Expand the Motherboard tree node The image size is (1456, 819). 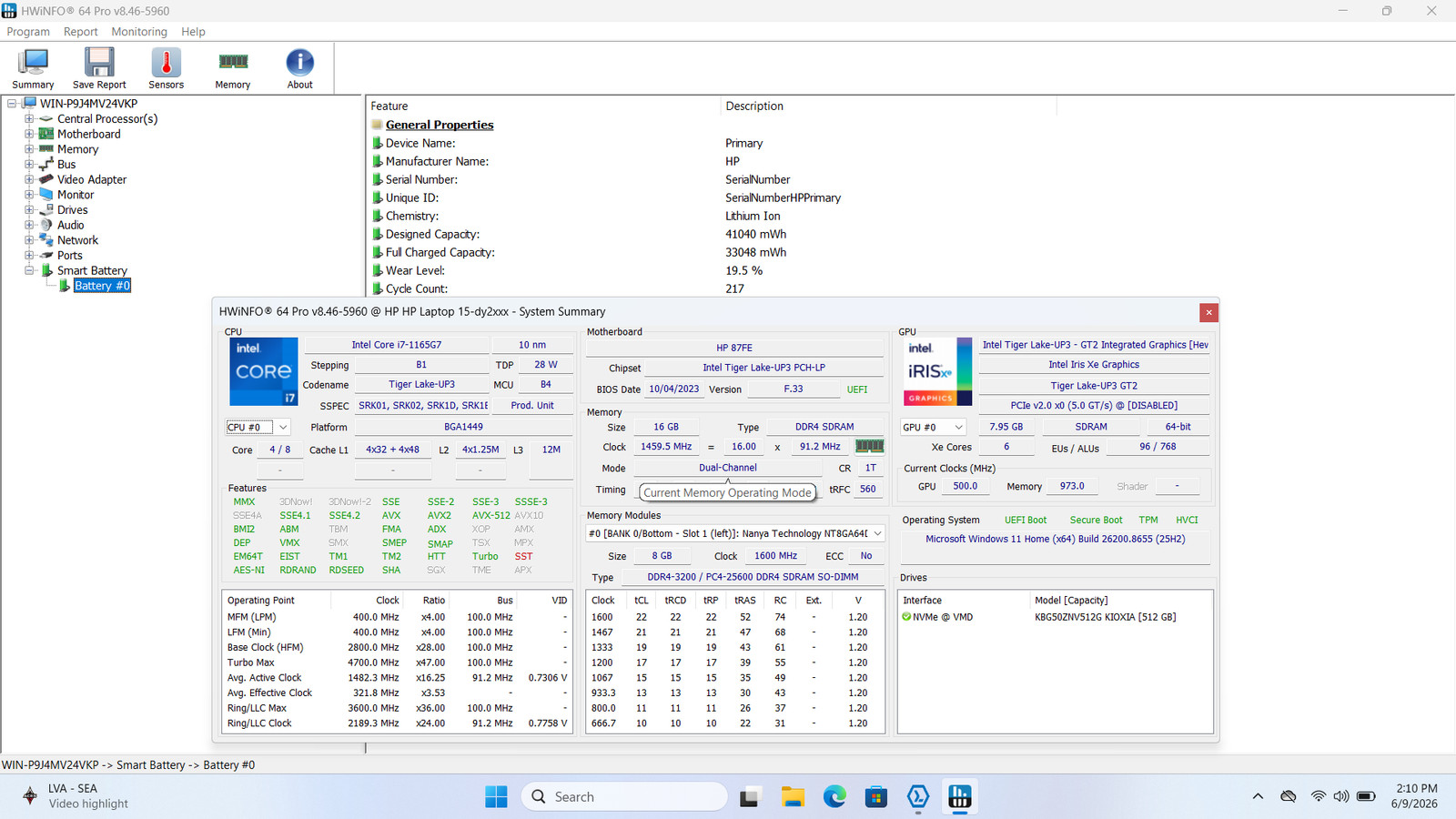pos(29,134)
